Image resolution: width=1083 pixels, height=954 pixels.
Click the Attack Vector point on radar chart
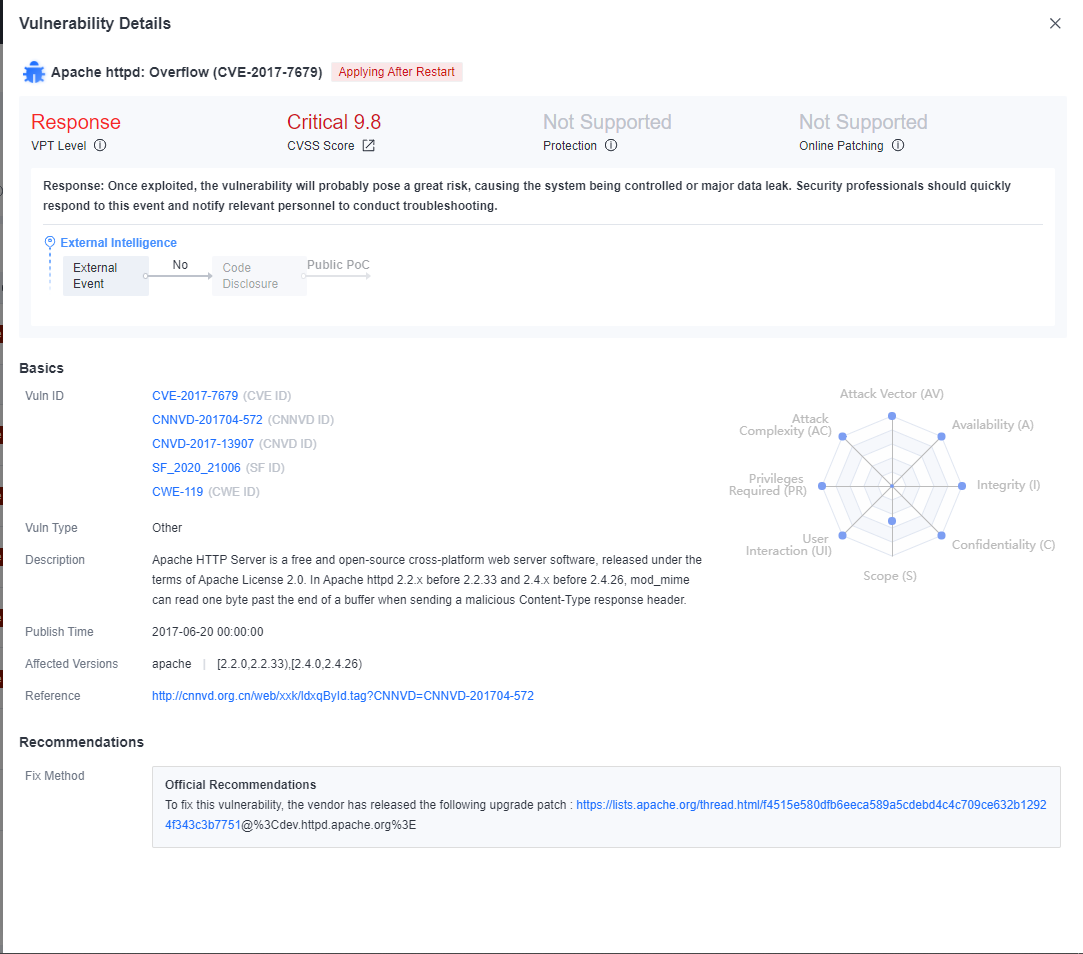pos(892,415)
